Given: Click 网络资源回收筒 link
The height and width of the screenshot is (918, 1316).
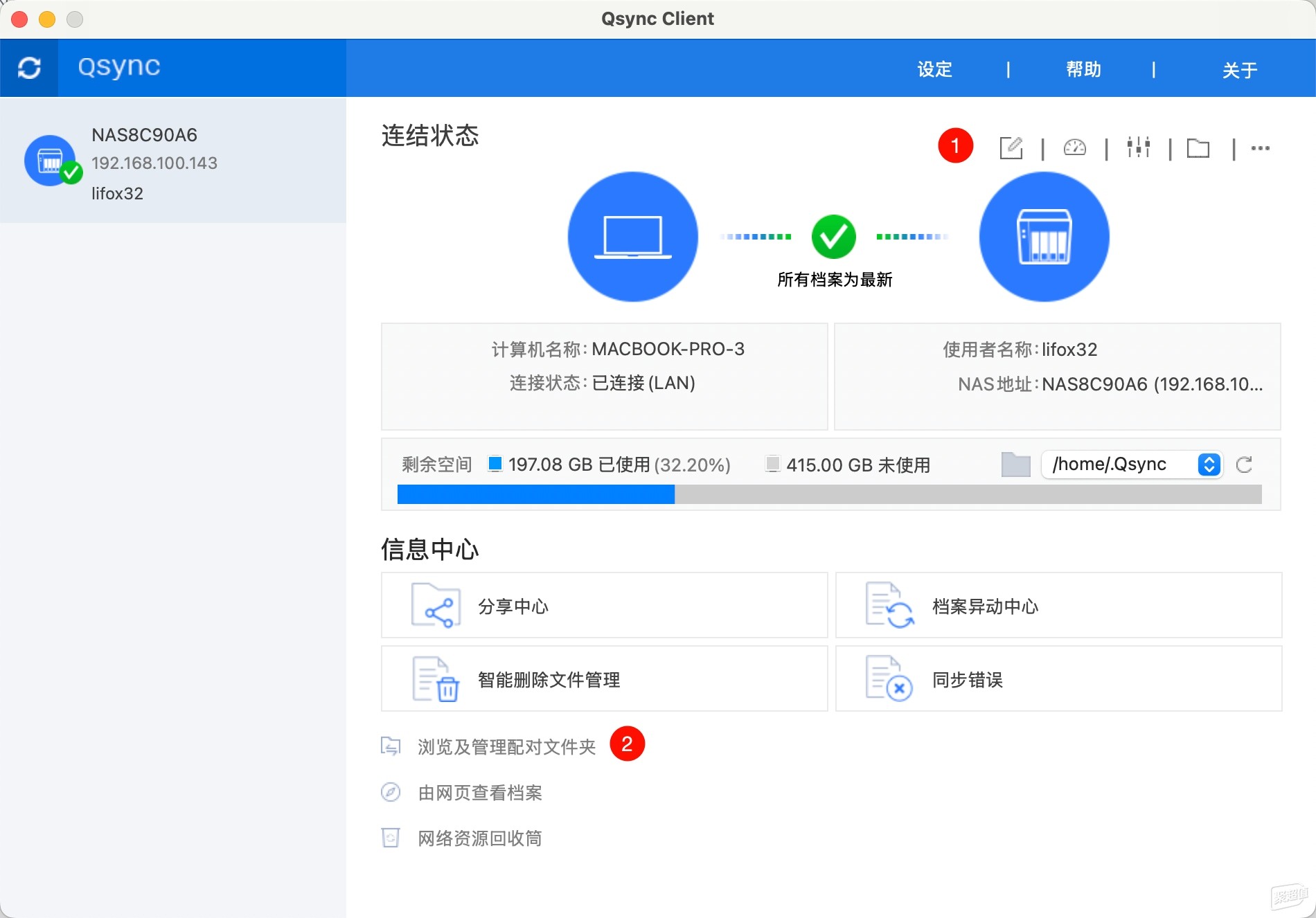Looking at the screenshot, I should (x=480, y=838).
